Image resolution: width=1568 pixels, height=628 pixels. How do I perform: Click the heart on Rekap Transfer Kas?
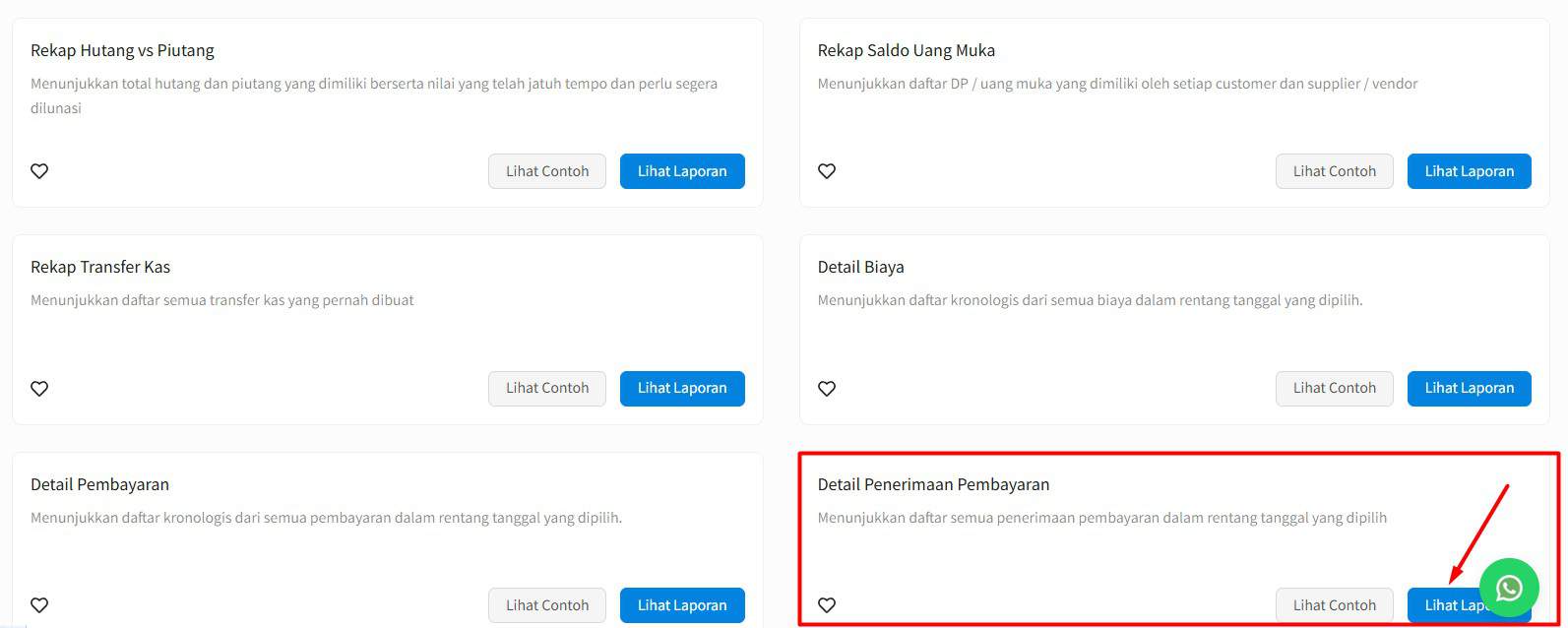[x=39, y=389]
